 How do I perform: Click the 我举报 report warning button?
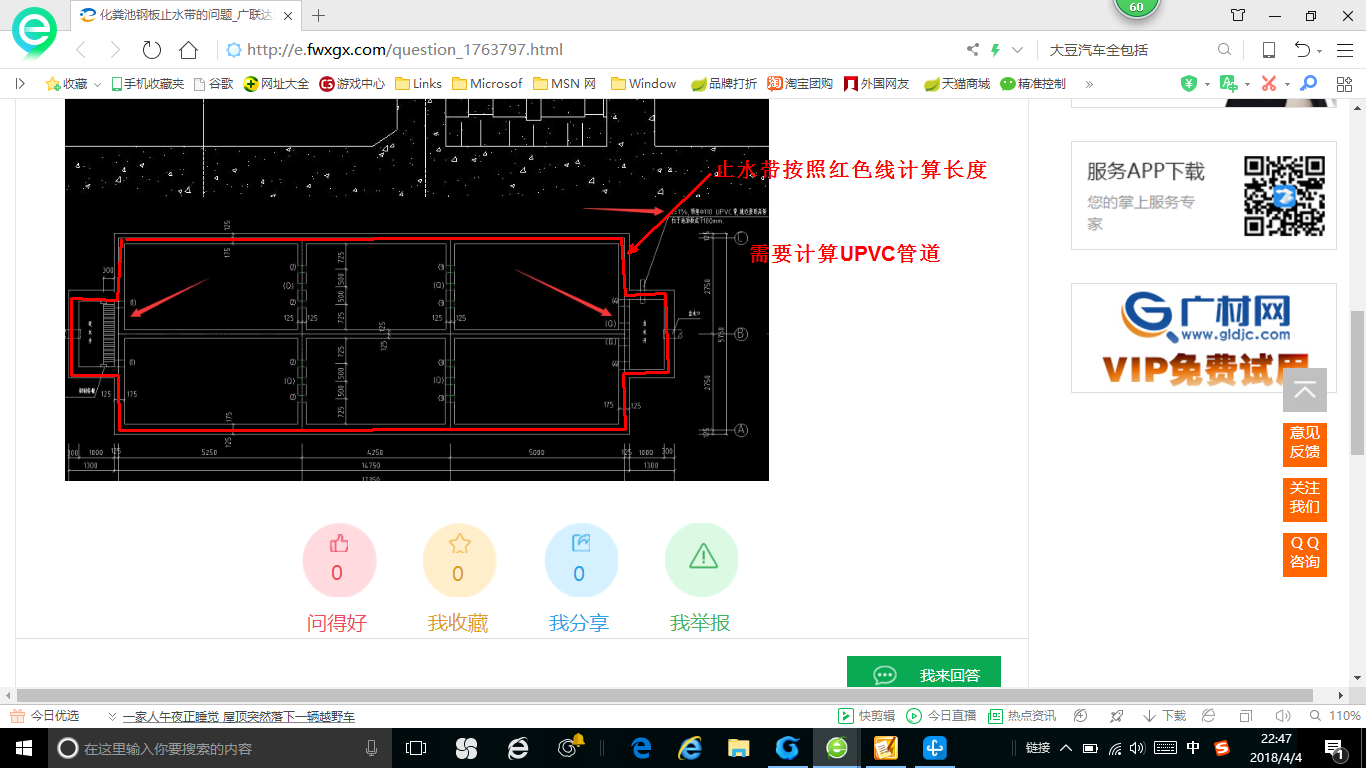tap(702, 560)
